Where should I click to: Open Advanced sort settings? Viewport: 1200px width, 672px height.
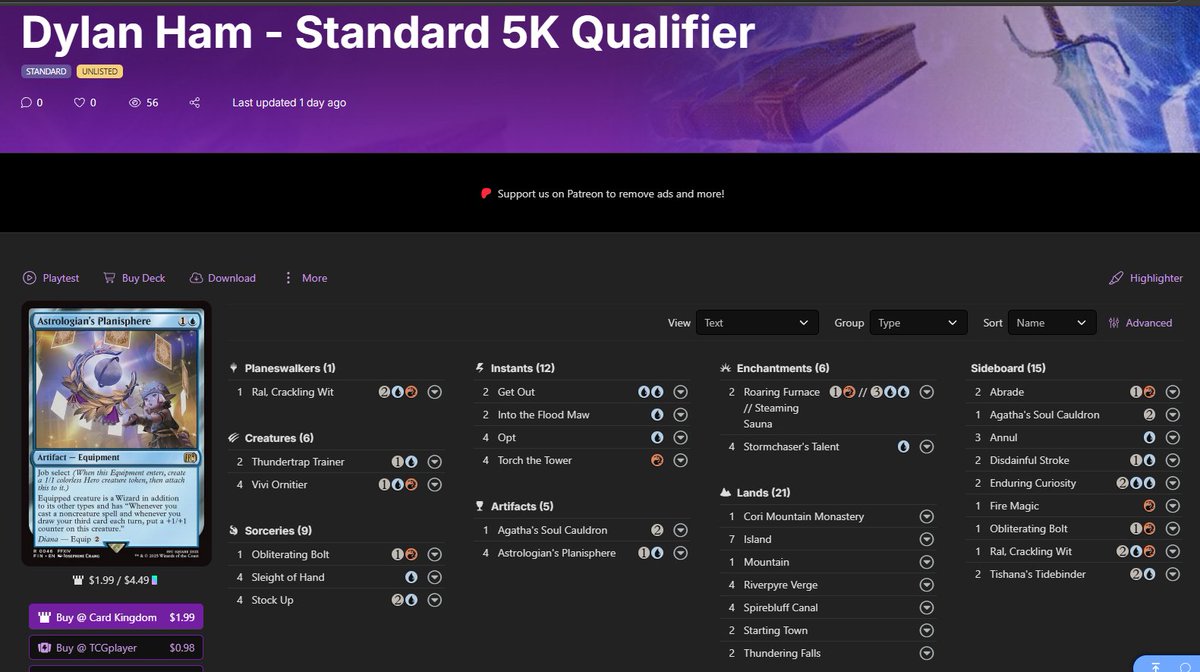1140,323
